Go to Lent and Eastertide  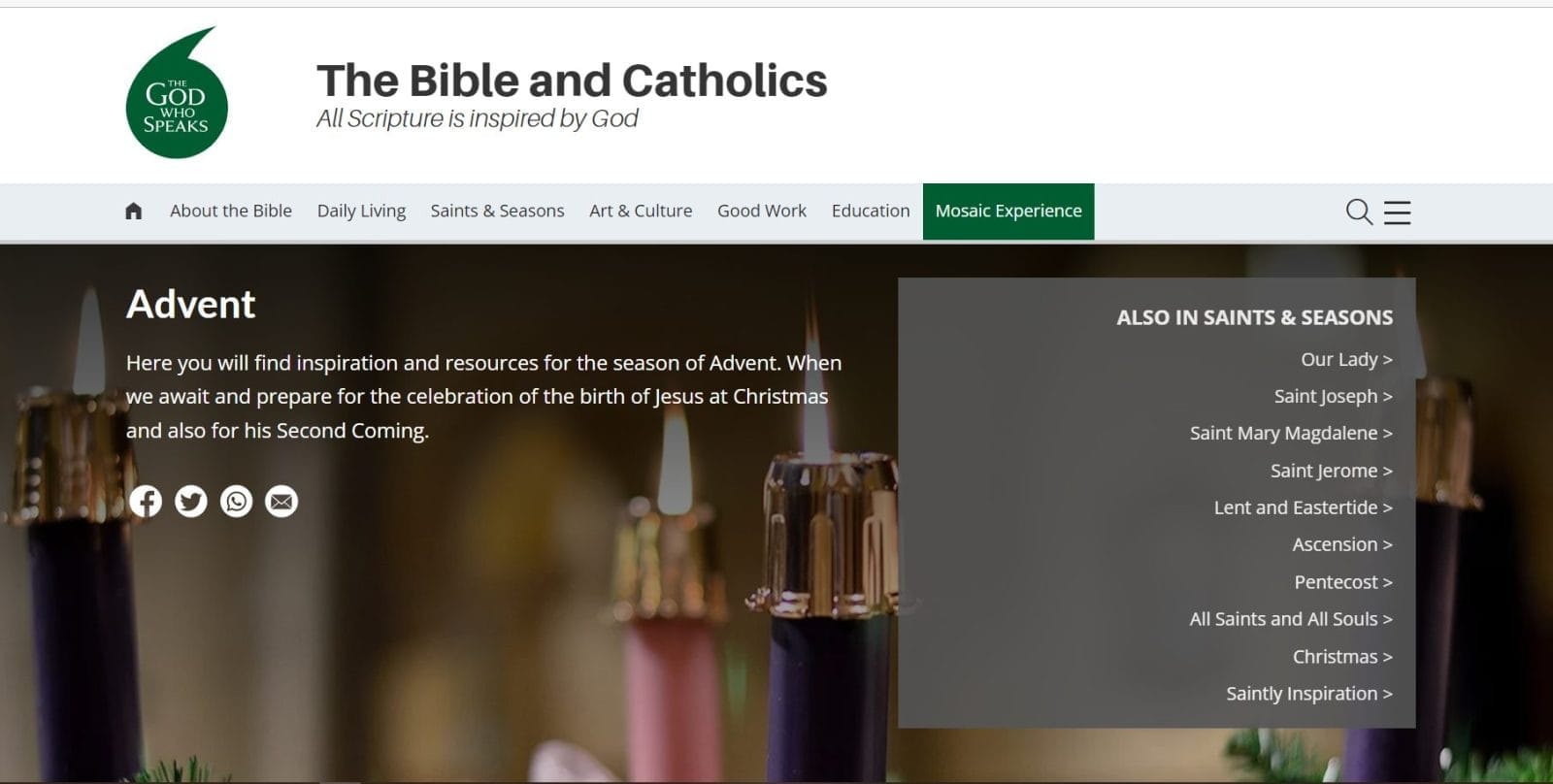point(1303,508)
